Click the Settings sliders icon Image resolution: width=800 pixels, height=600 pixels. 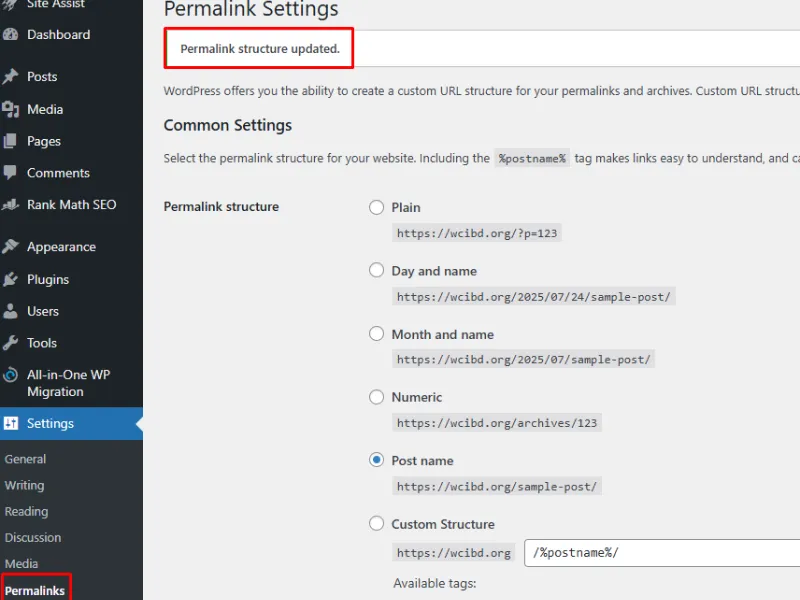click(x=11, y=423)
